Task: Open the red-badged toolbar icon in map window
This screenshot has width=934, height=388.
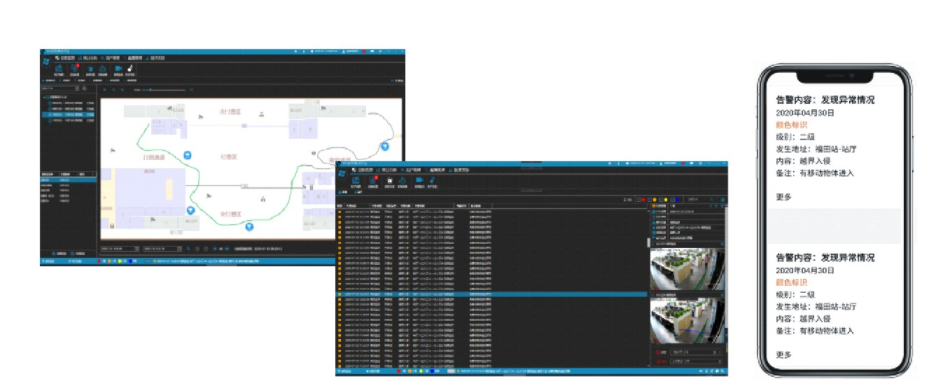Action: [74, 69]
